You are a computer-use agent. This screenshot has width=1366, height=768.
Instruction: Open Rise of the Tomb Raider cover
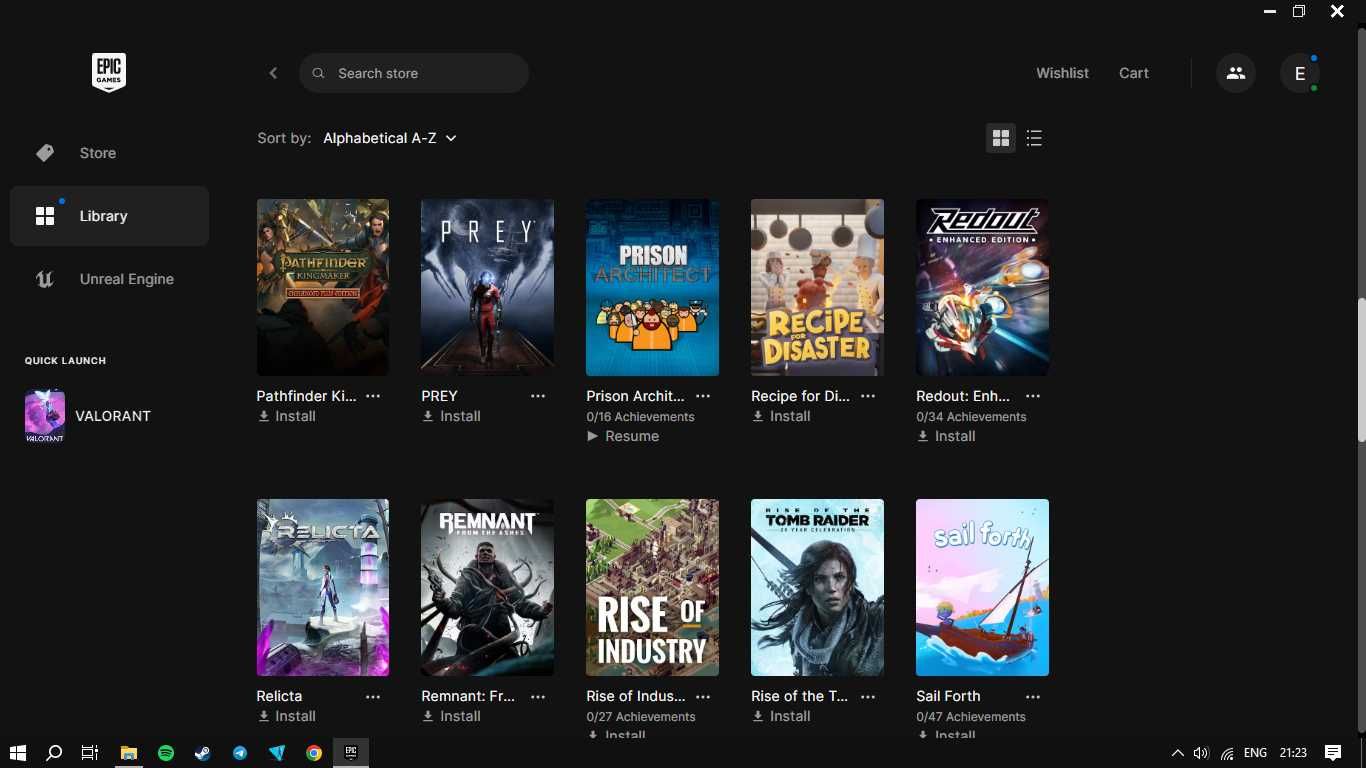(x=817, y=587)
